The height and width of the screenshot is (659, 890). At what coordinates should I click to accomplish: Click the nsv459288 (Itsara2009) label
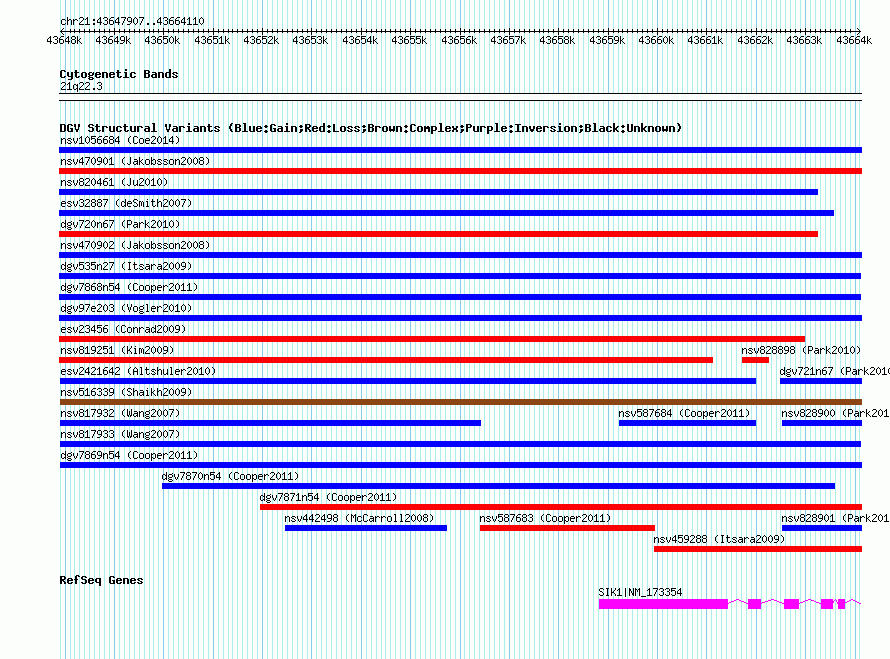coord(719,539)
